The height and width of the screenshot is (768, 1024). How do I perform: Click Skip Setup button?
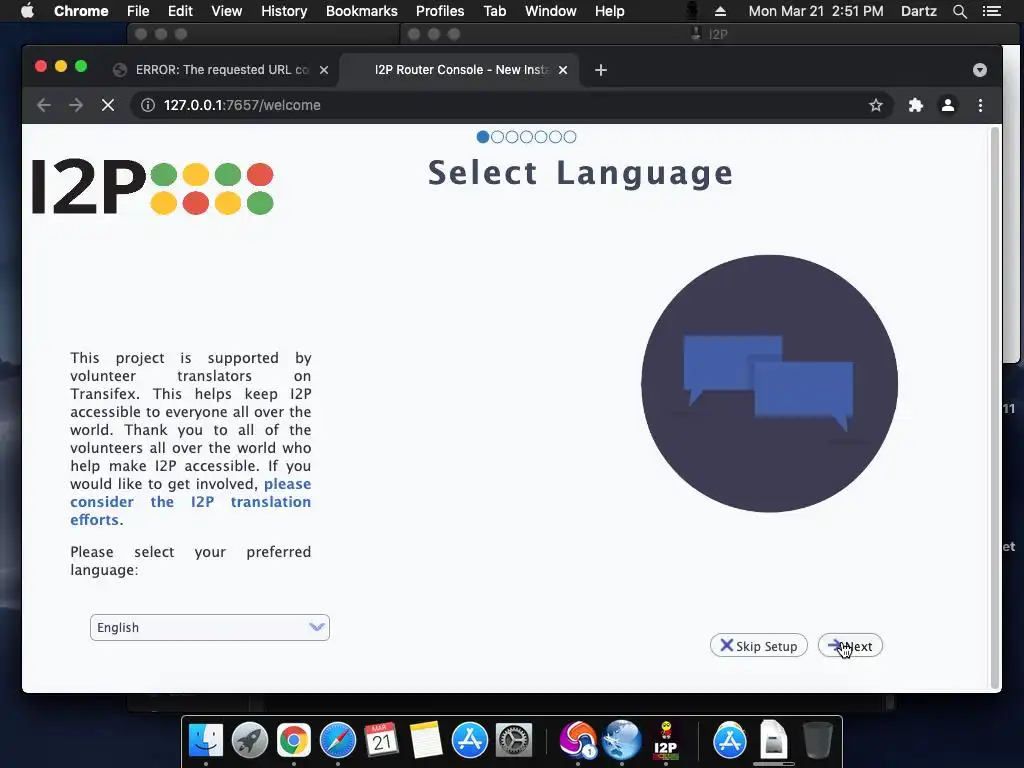(759, 646)
